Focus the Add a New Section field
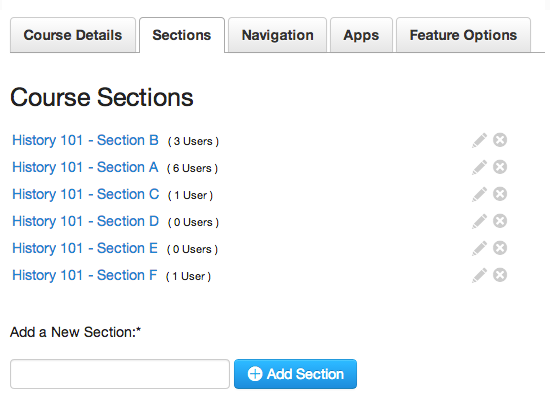 (x=120, y=374)
